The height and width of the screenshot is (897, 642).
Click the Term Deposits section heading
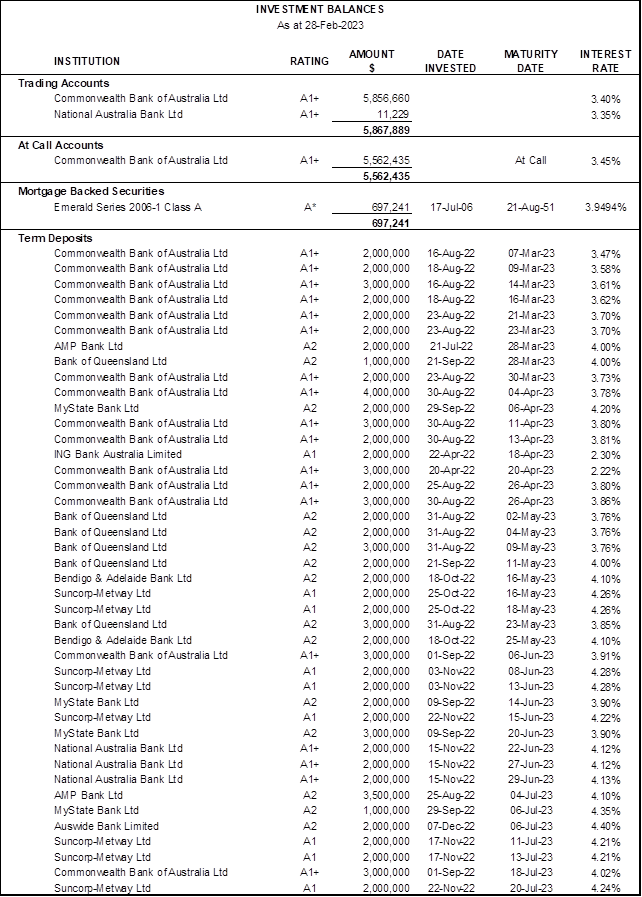(x=55, y=238)
